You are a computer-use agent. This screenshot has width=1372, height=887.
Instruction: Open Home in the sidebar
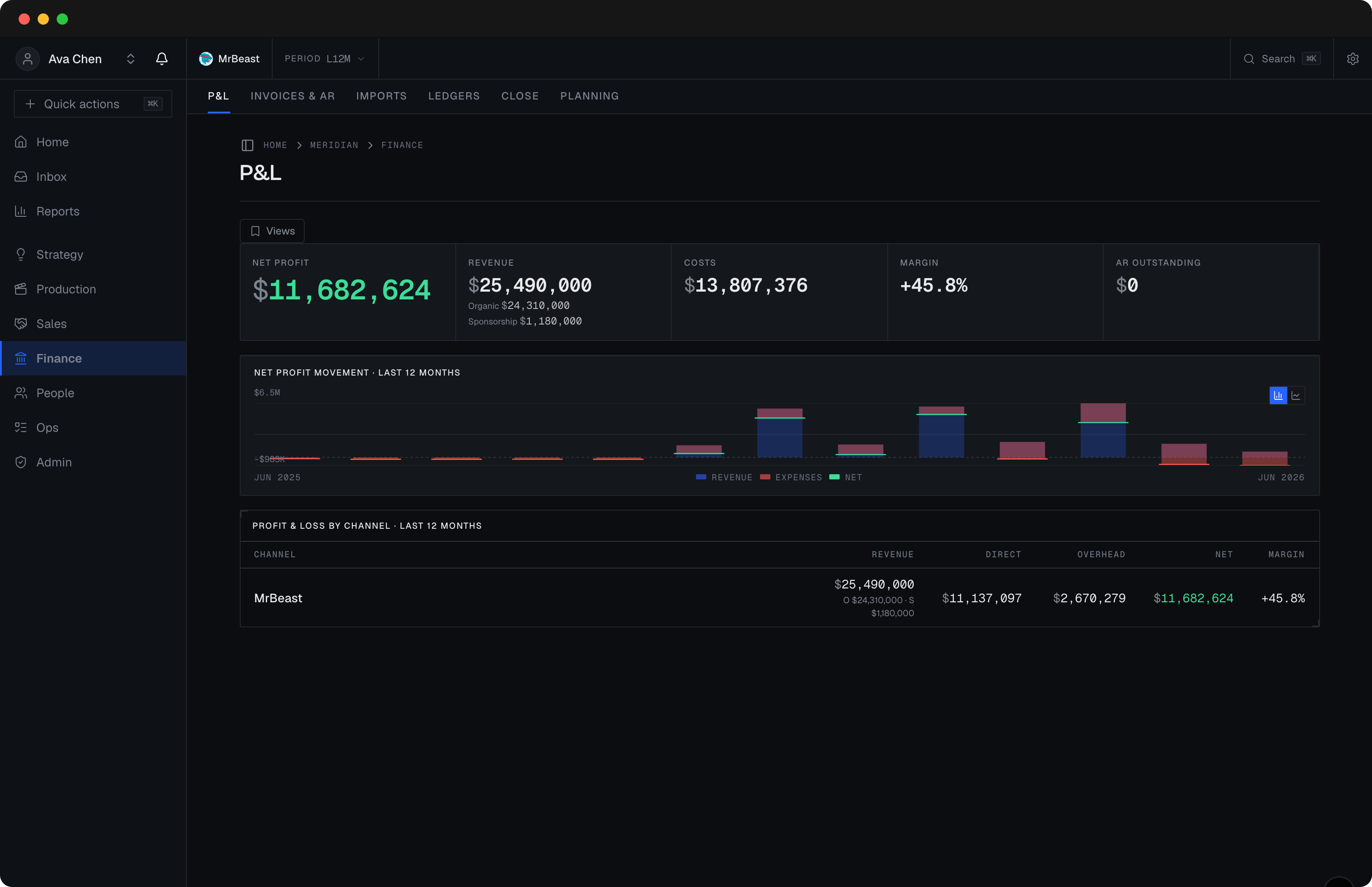coord(93,141)
